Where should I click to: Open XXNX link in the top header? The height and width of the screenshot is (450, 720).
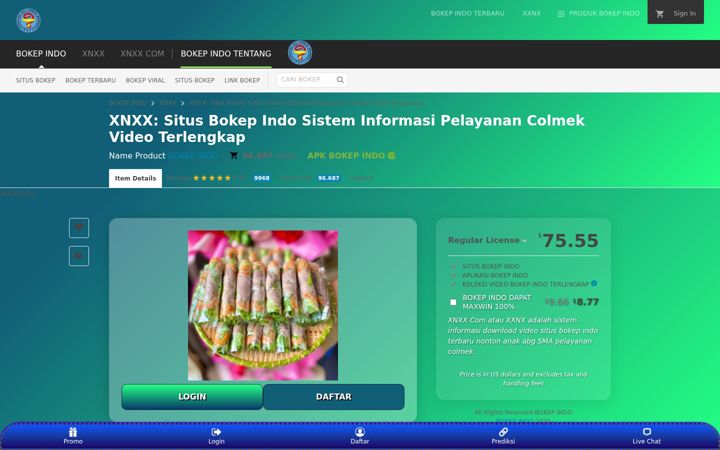(x=531, y=13)
